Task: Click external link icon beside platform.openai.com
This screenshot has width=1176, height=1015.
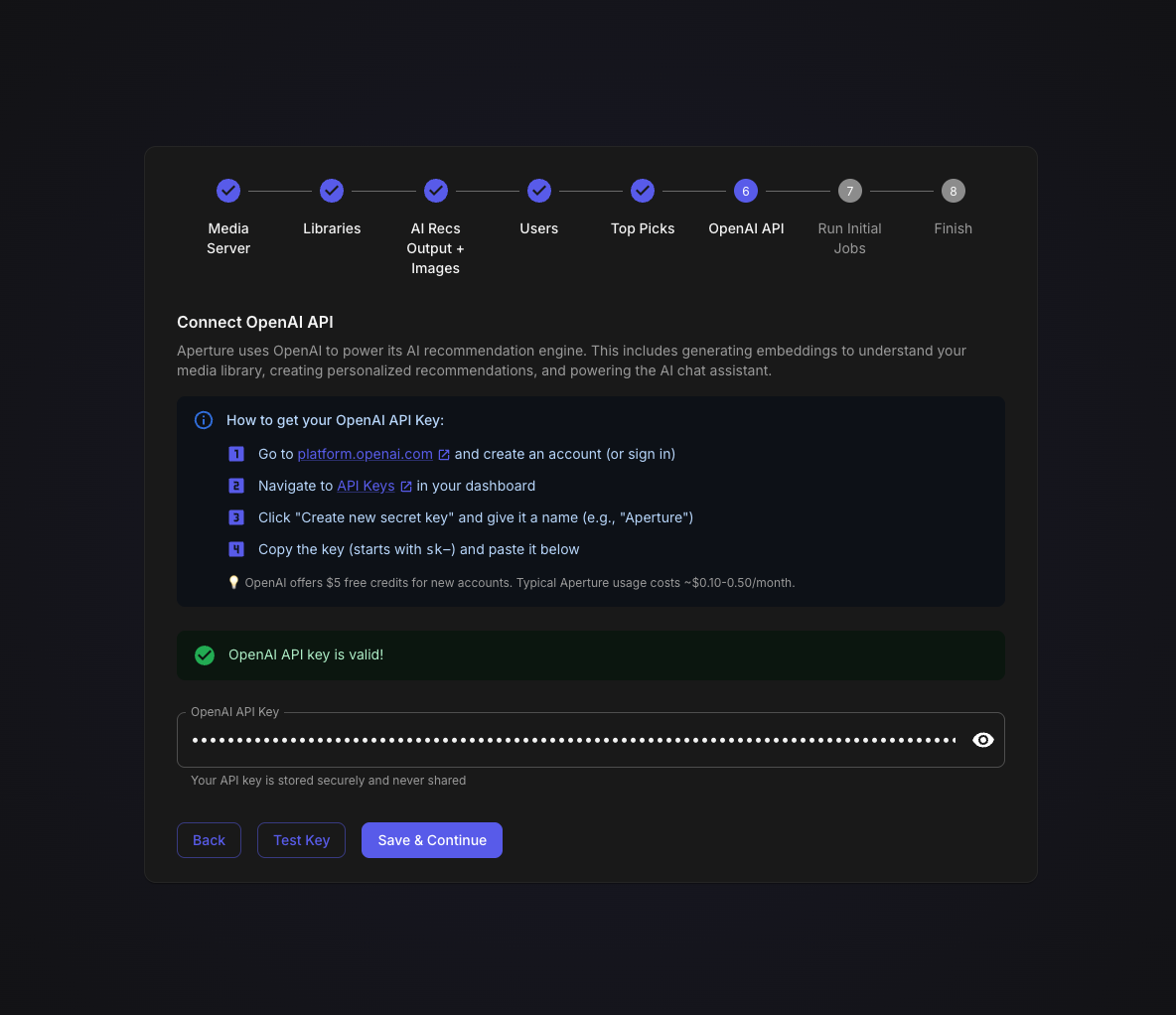Action: tap(444, 455)
